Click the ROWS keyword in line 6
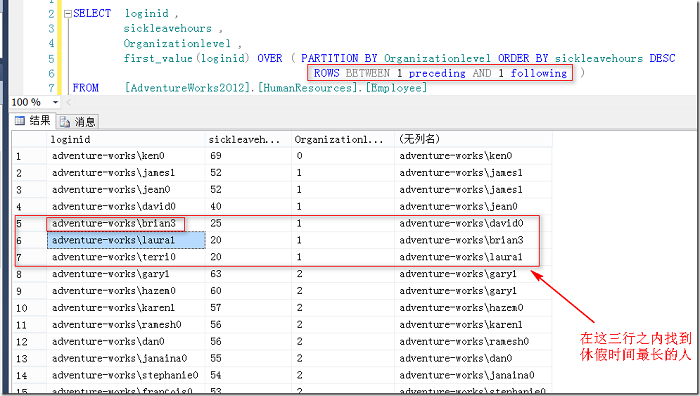The height and width of the screenshot is (396, 700). (x=326, y=73)
